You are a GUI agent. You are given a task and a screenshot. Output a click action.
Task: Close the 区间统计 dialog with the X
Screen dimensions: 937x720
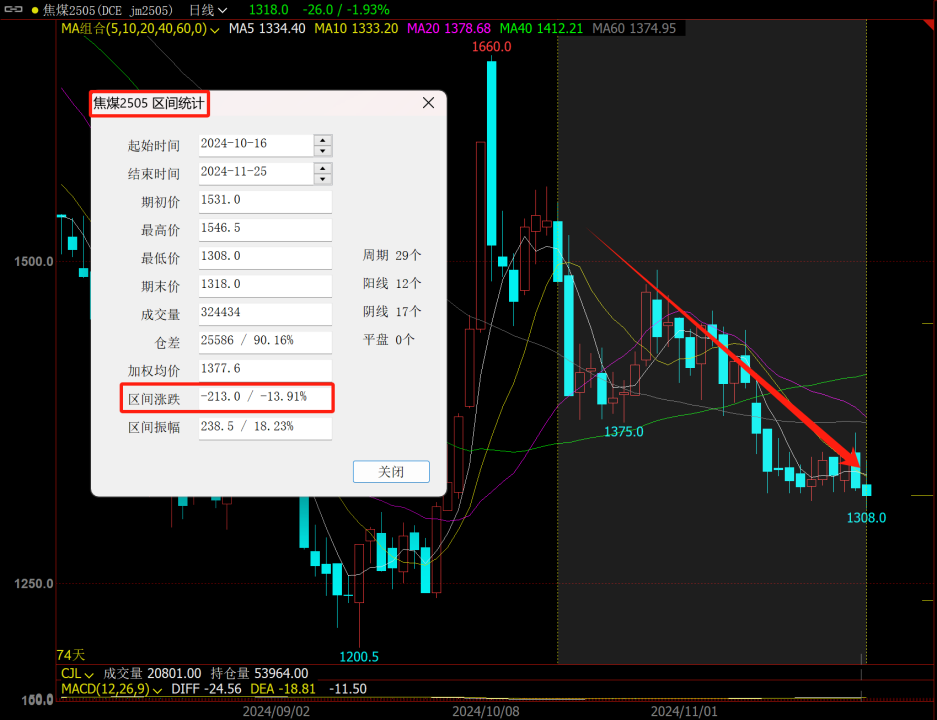click(428, 103)
